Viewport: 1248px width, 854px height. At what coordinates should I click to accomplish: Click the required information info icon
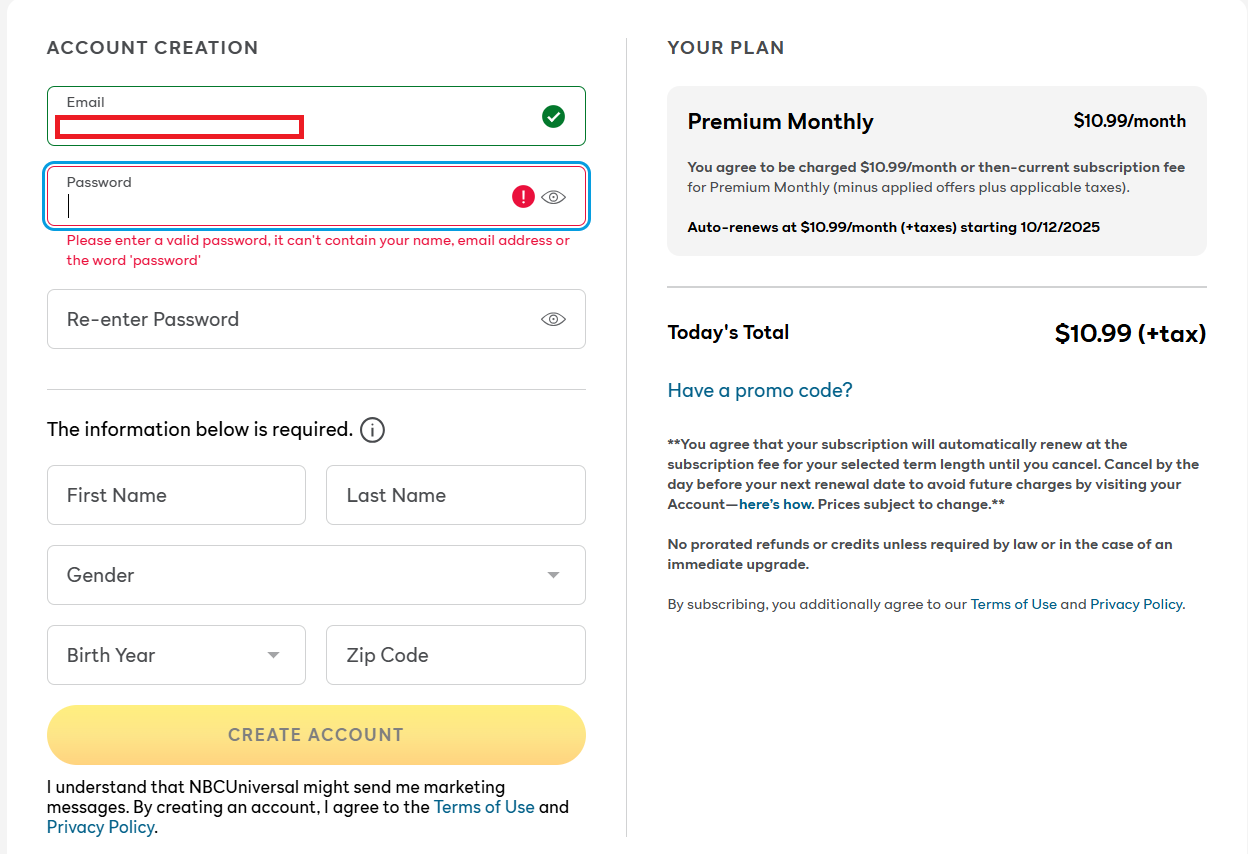pos(372,430)
